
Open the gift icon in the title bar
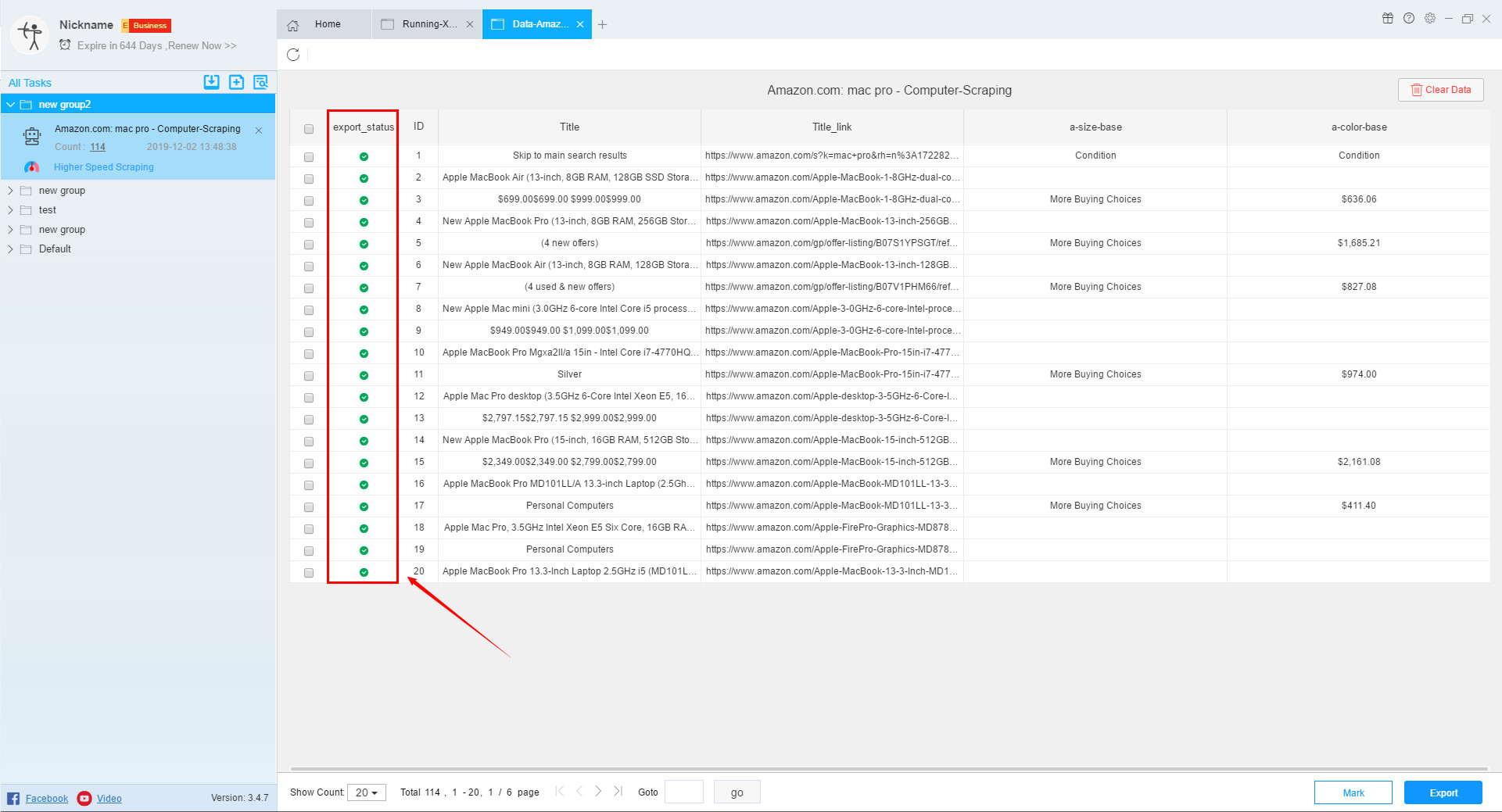(x=1388, y=19)
